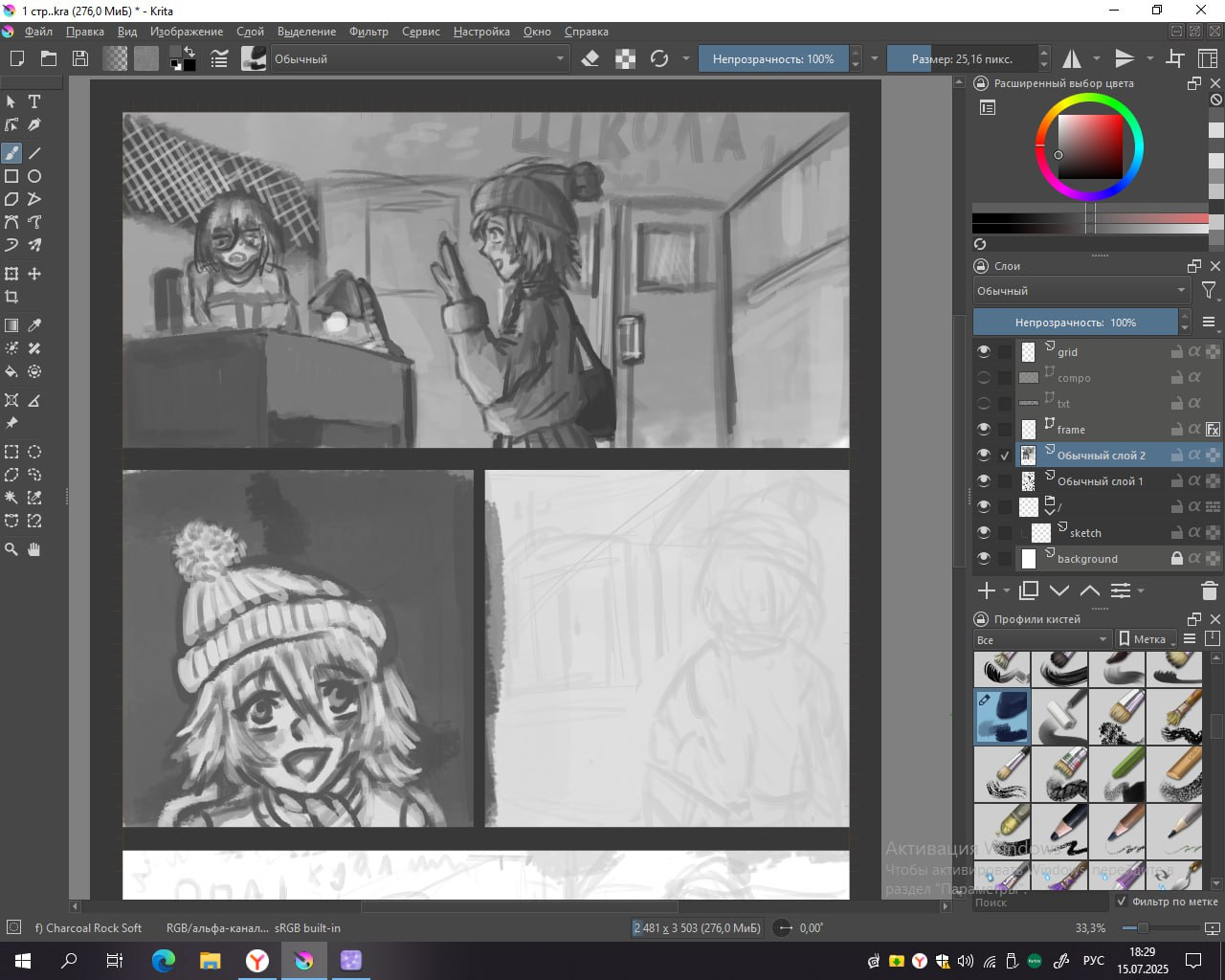Save the document using toolbar icon
The height and width of the screenshot is (980, 1225).
point(80,58)
